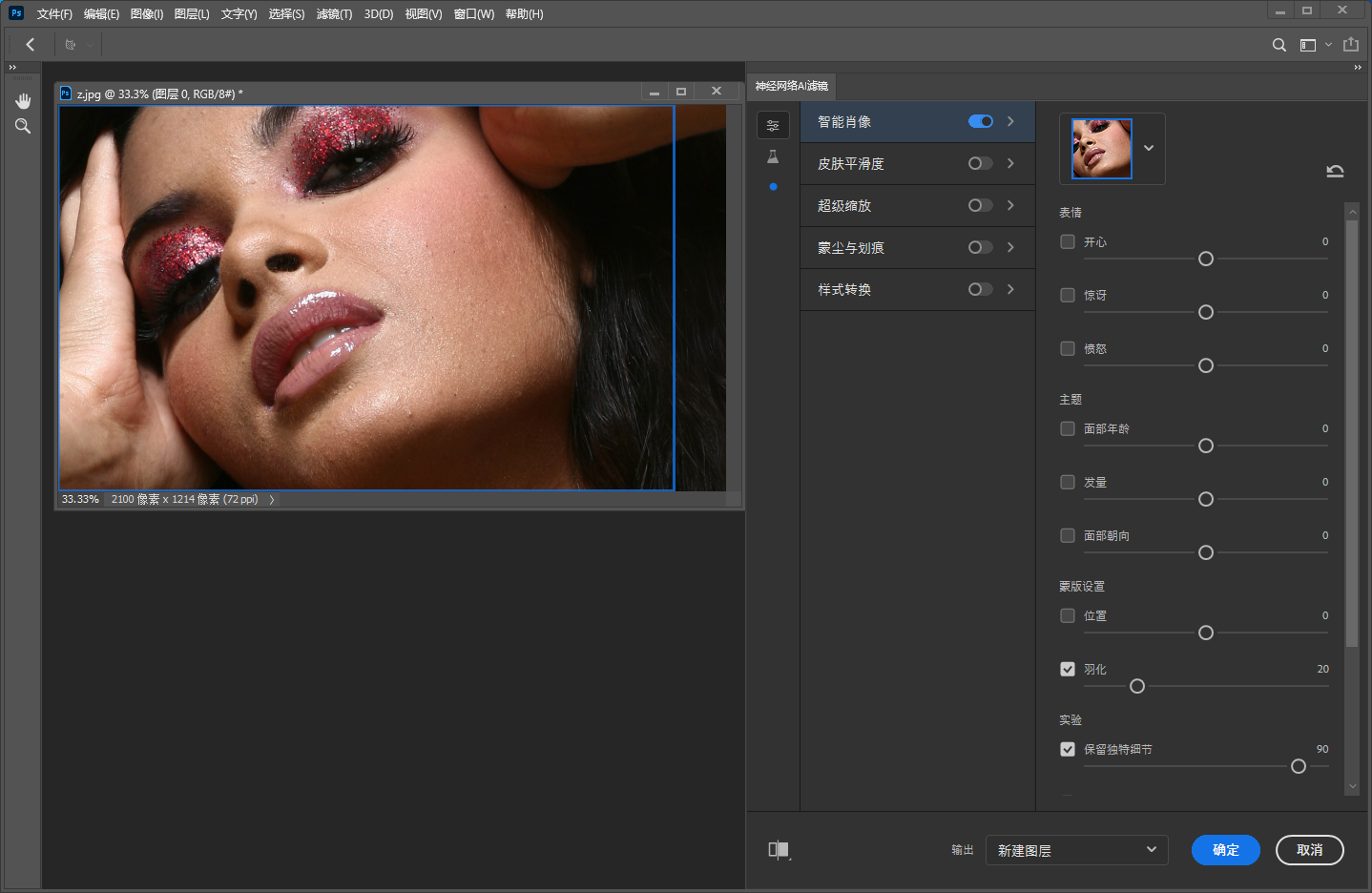Expand the 超级缩放 filter chevron
The width and height of the screenshot is (1372, 893).
1010,205
